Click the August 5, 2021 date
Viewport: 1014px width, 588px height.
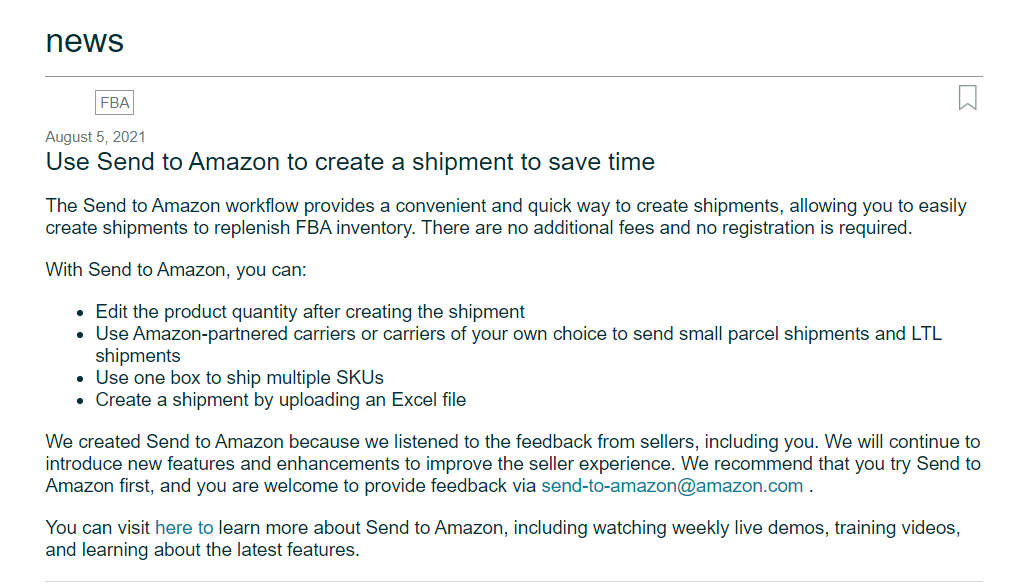[95, 137]
